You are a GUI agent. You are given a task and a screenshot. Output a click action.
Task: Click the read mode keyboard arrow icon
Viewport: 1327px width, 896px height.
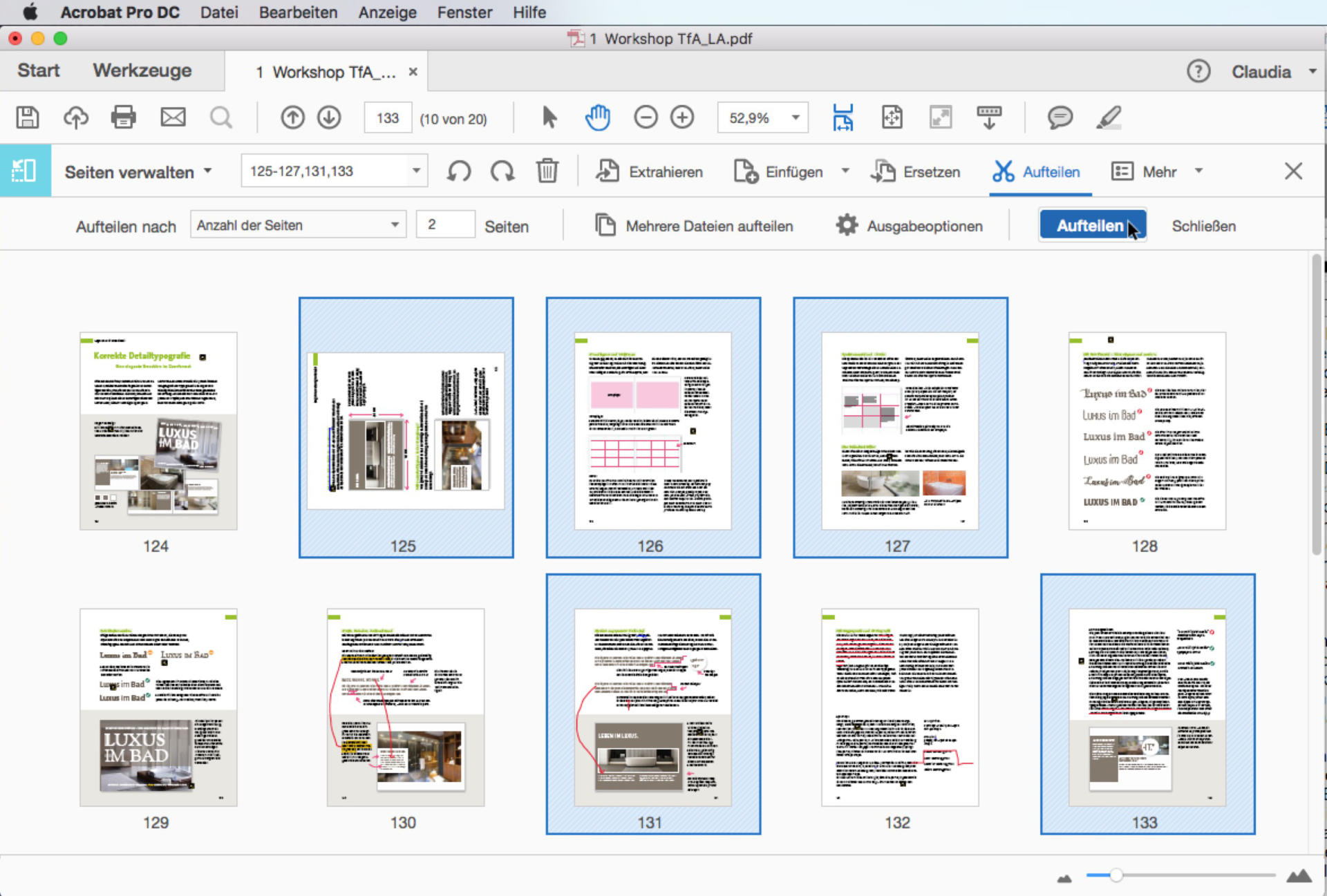[989, 117]
